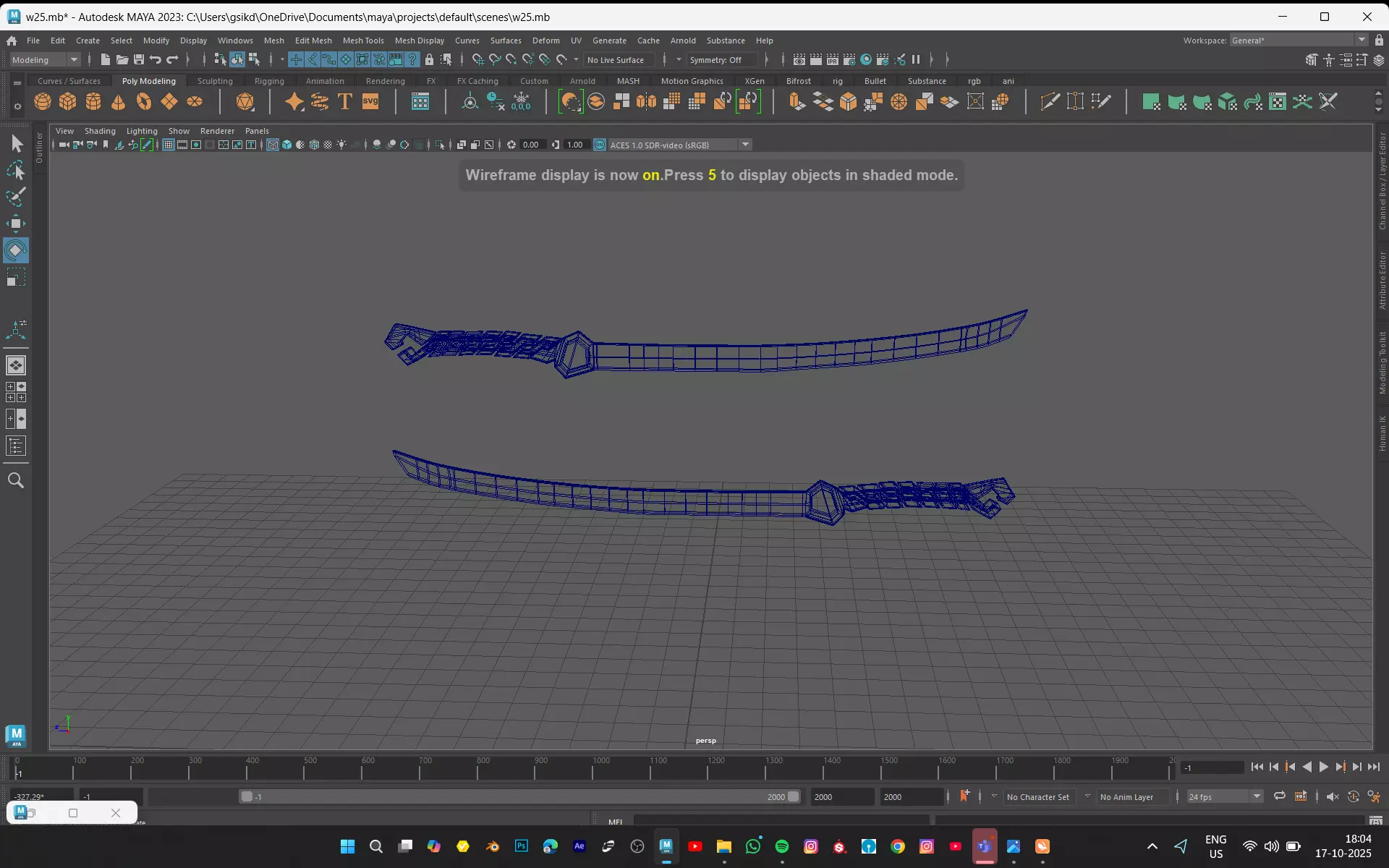Create a polygon cone from the shelf
Viewport: 1389px width, 868px height.
click(x=119, y=102)
